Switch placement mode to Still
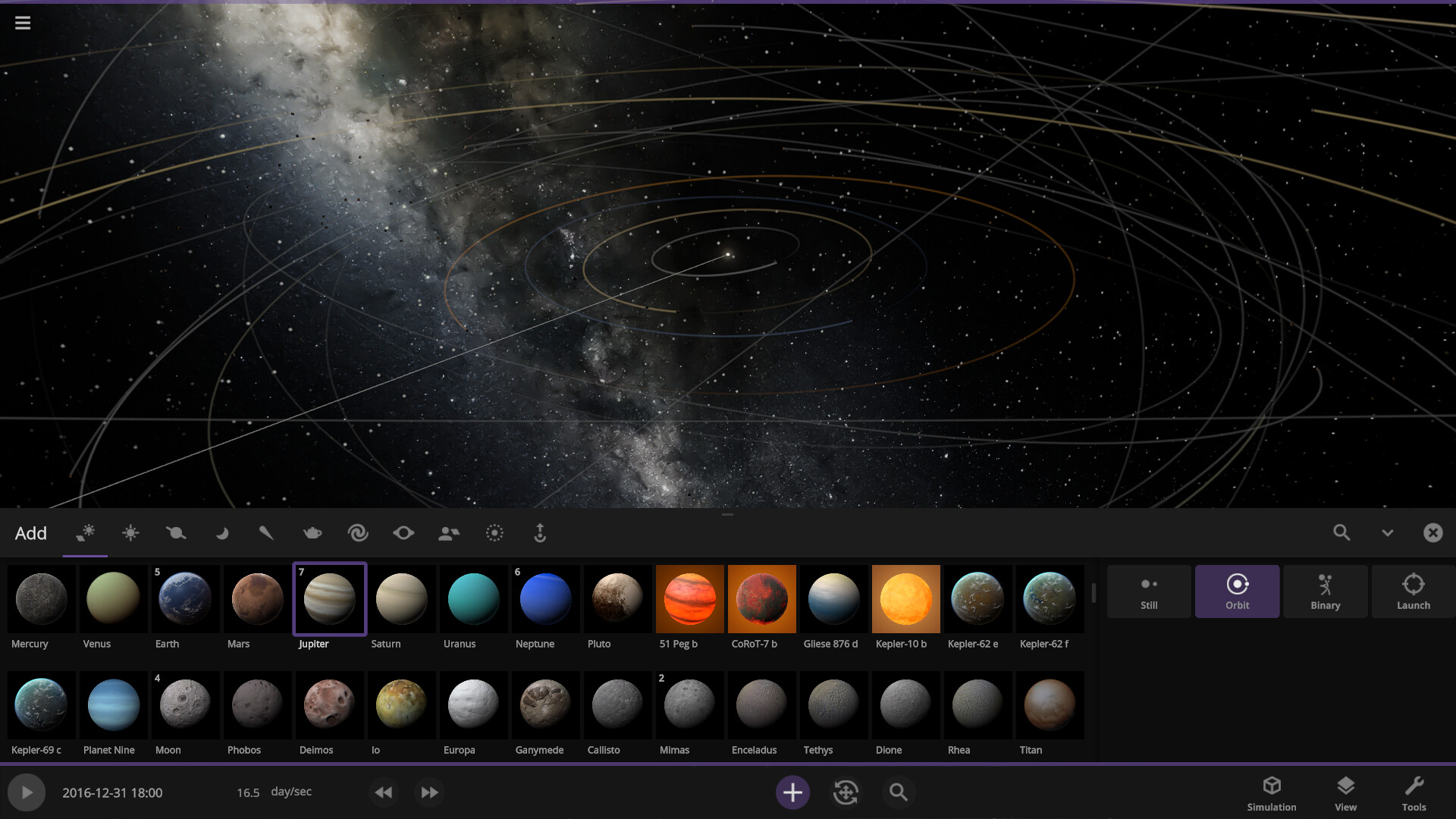This screenshot has height=819, width=1456. pos(1148,591)
